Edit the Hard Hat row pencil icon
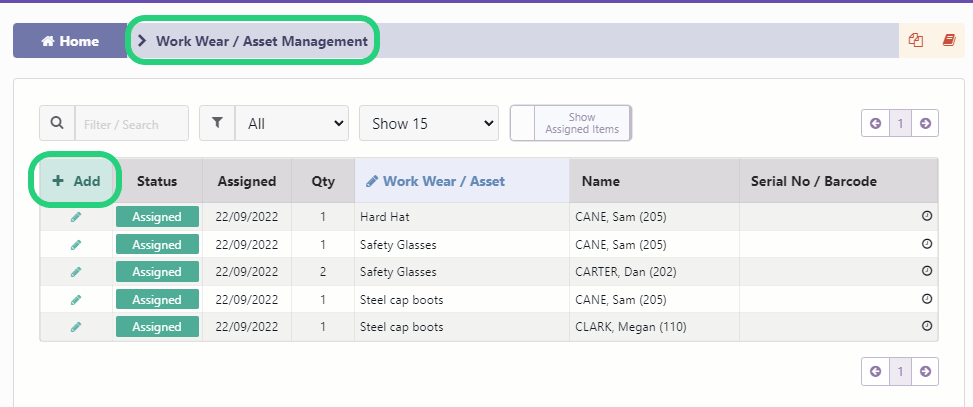The image size is (973, 407). coord(76,217)
